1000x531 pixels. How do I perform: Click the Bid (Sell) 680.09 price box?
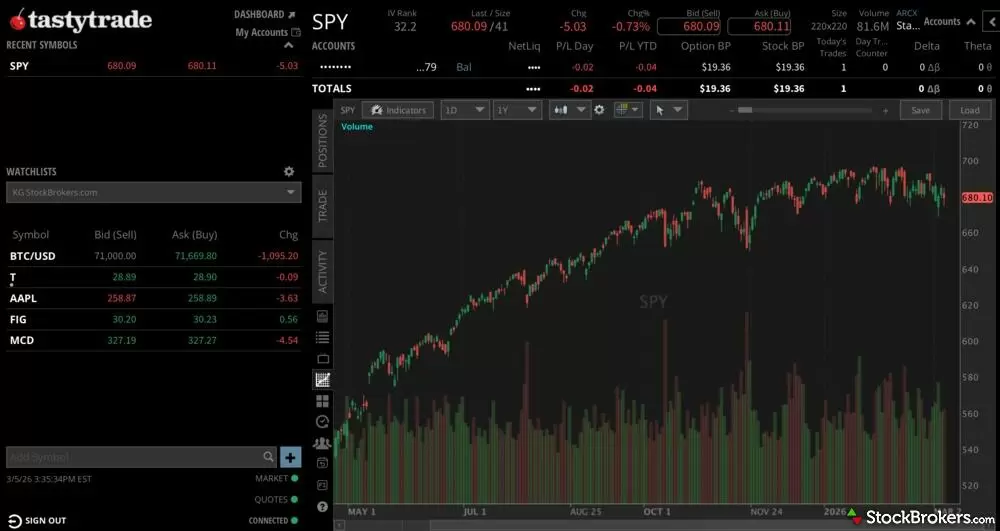click(x=689, y=26)
